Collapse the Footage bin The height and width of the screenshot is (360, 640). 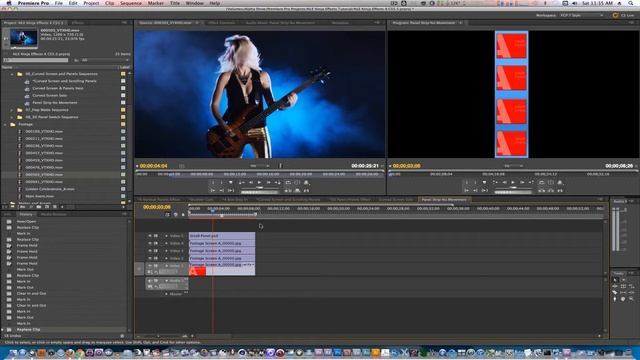click(x=5, y=124)
